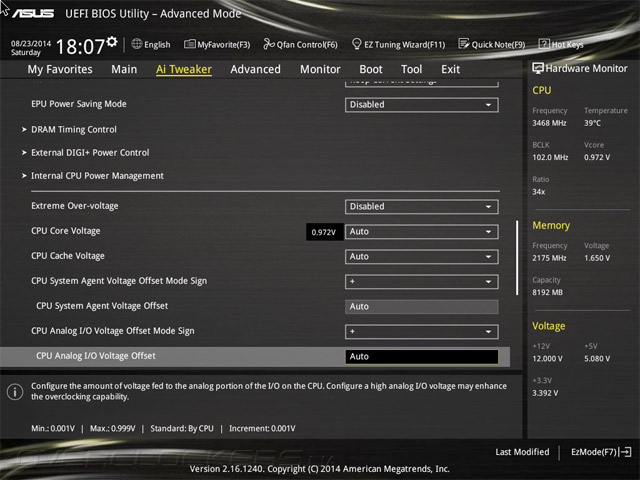Open Extreme Over-voltage dropdown
Viewport: 640px width, 480px height.
(422, 207)
